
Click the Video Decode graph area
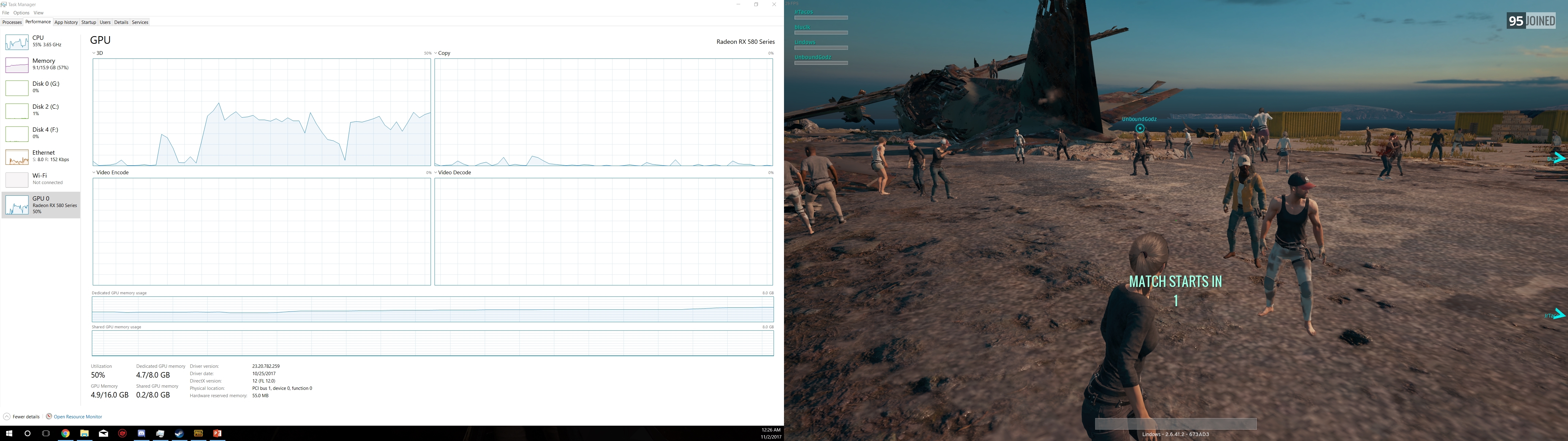pyautogui.click(x=604, y=232)
